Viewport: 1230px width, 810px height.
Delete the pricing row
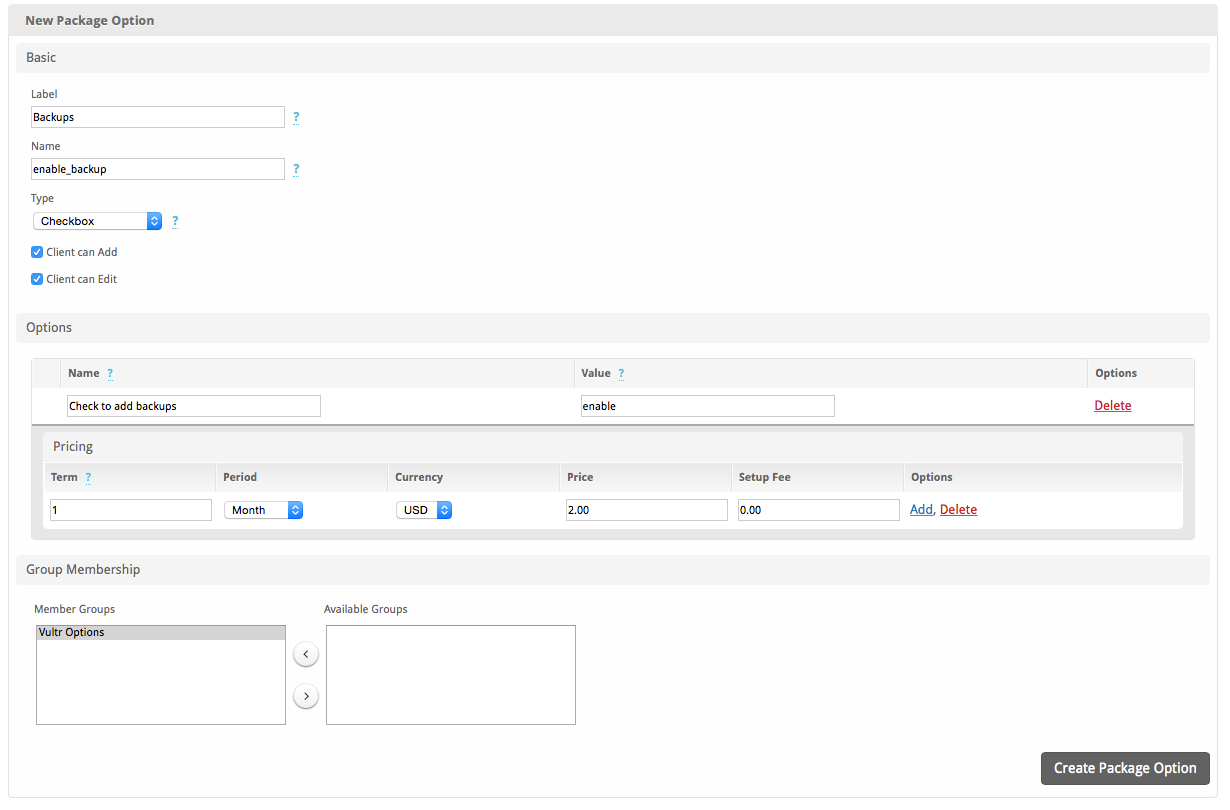tap(958, 510)
